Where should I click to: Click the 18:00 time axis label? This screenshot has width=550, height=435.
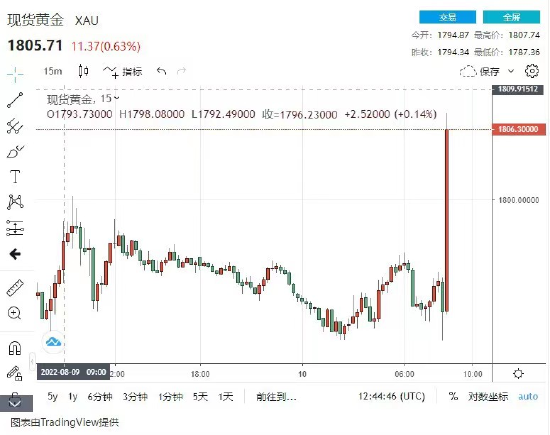pyautogui.click(x=200, y=374)
